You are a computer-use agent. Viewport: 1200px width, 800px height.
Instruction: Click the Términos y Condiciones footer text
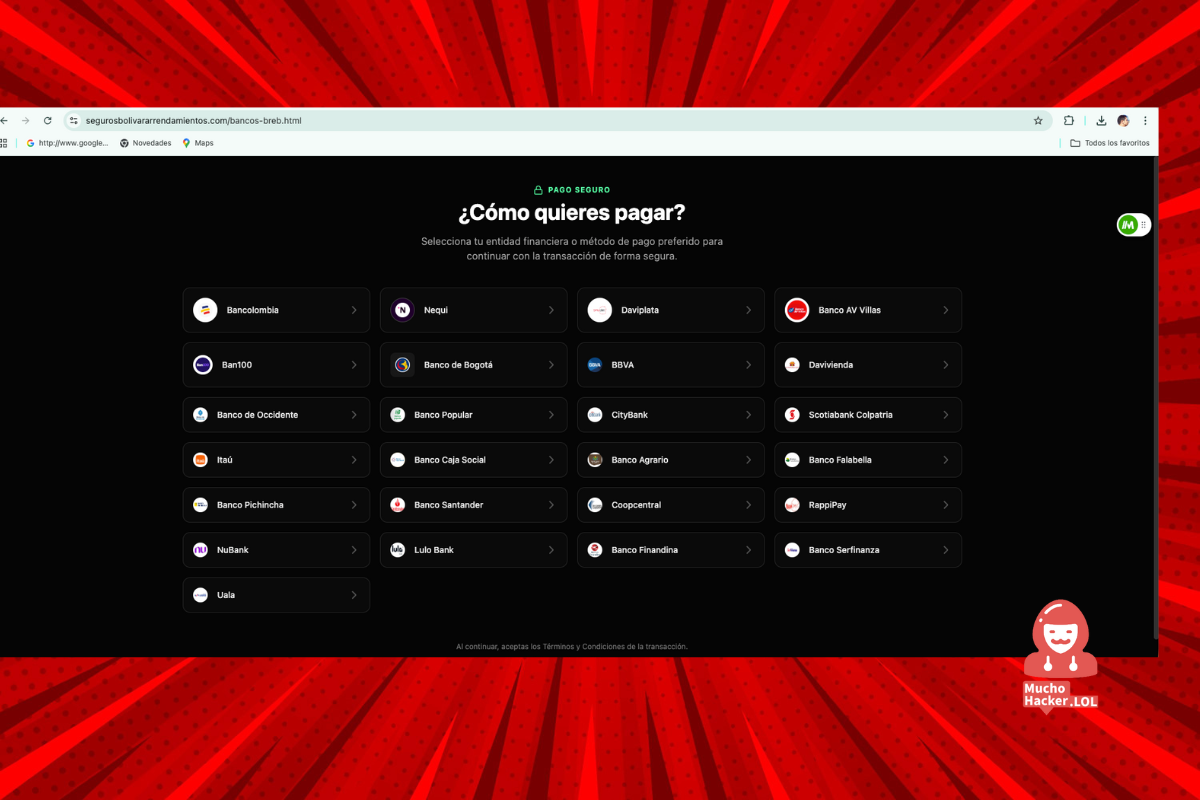pos(586,647)
